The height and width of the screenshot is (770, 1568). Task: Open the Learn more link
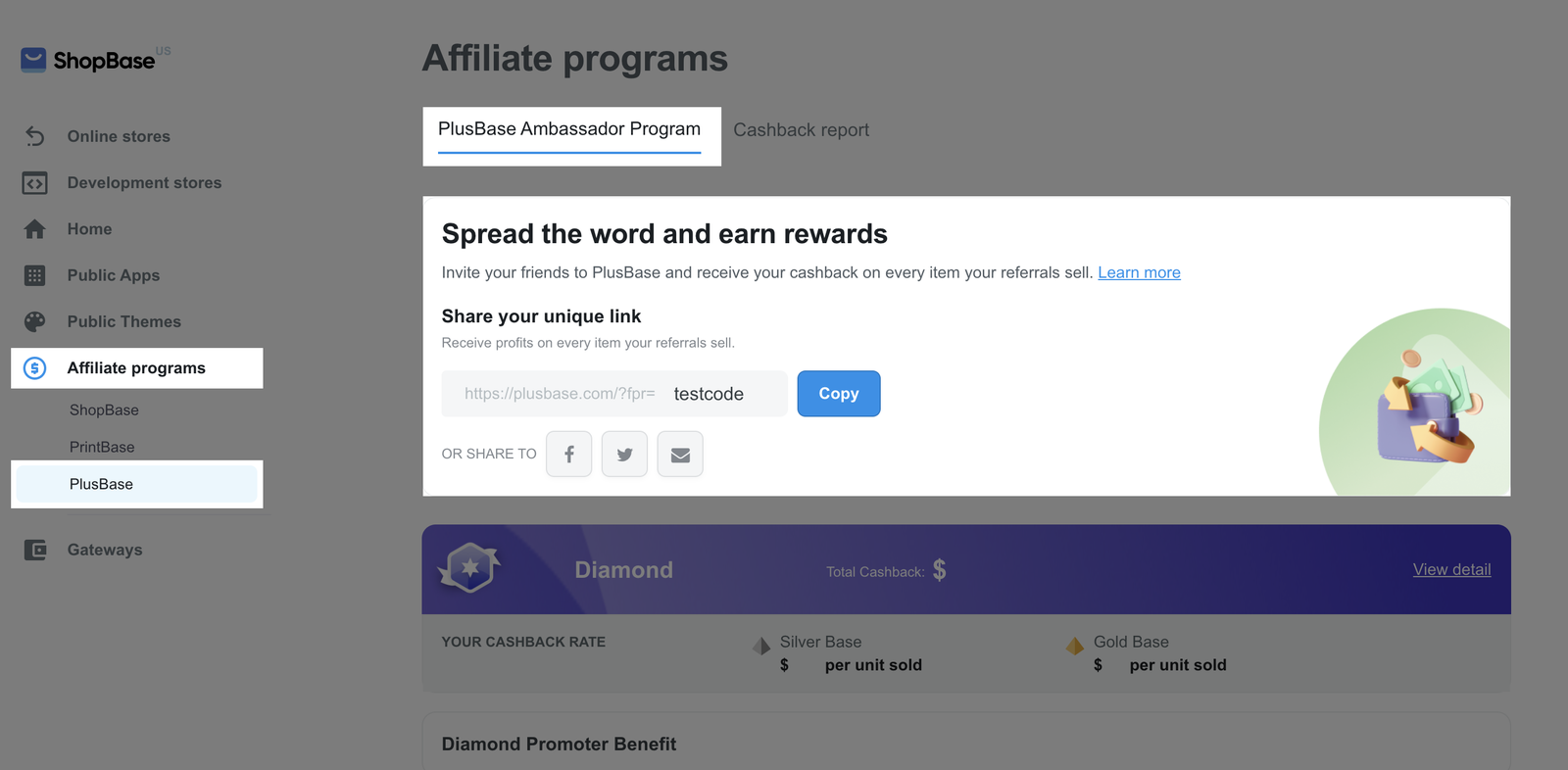point(1139,272)
